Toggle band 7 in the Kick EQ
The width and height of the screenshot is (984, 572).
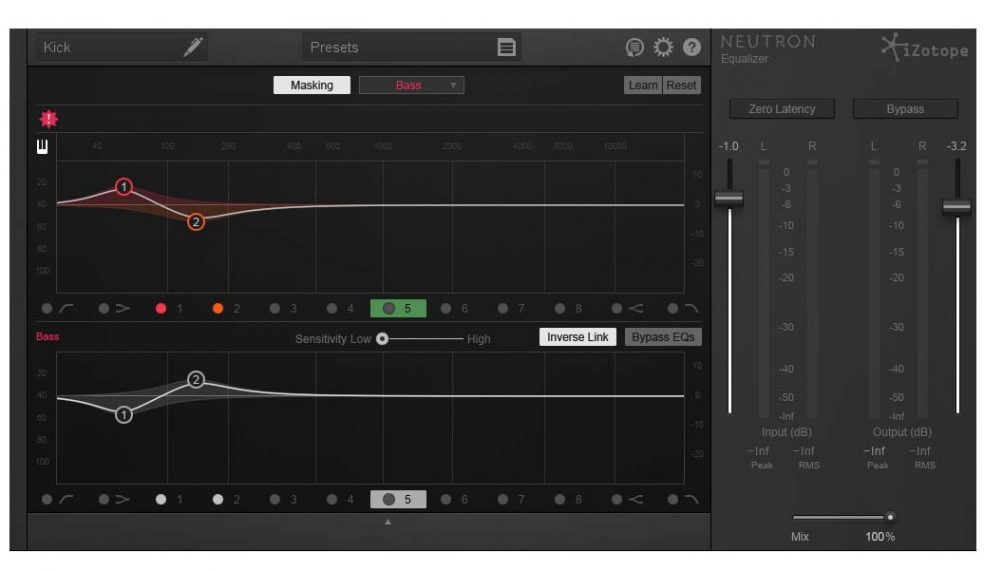click(x=503, y=308)
